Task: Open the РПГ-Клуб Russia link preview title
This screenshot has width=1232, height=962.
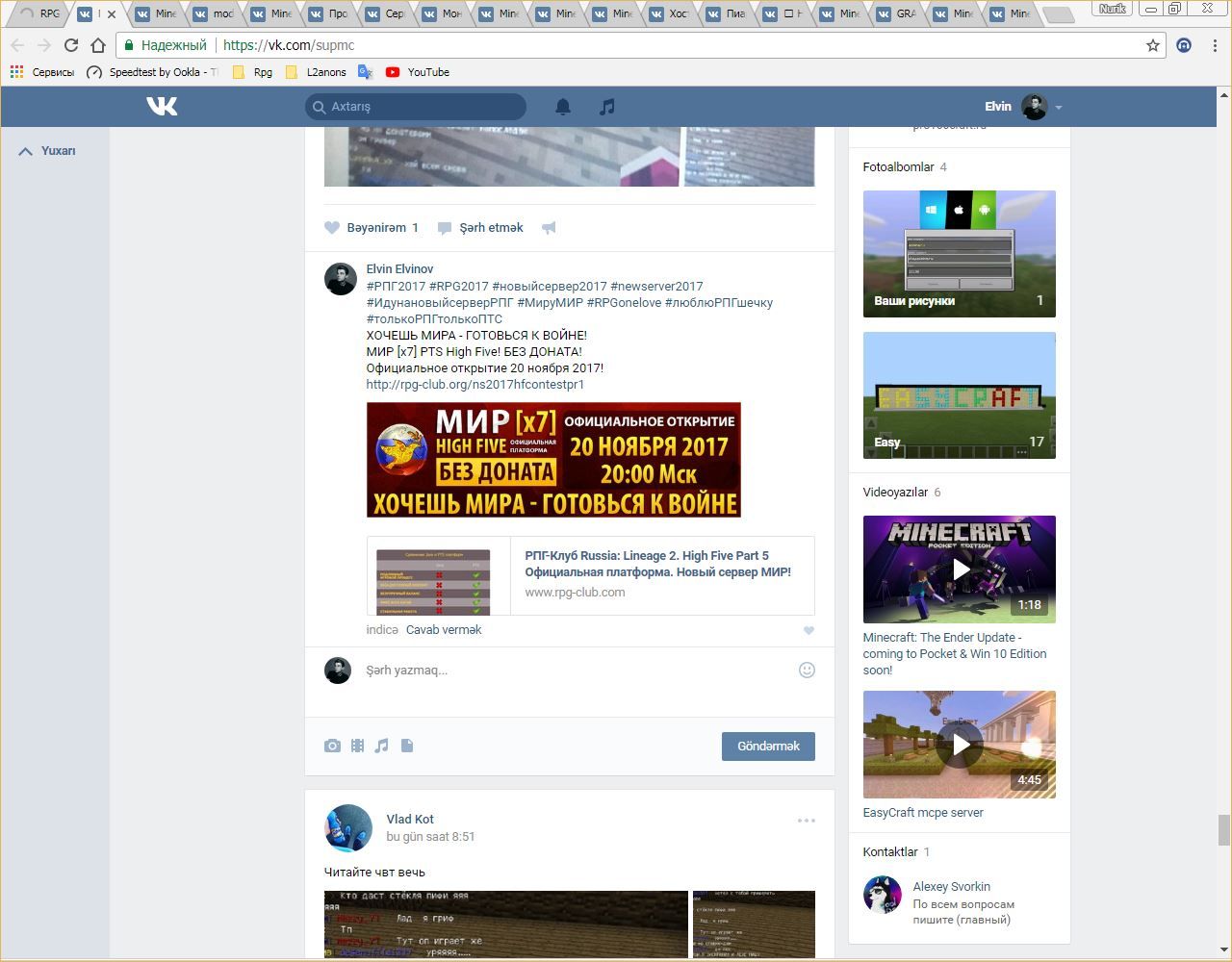Action: 657,564
